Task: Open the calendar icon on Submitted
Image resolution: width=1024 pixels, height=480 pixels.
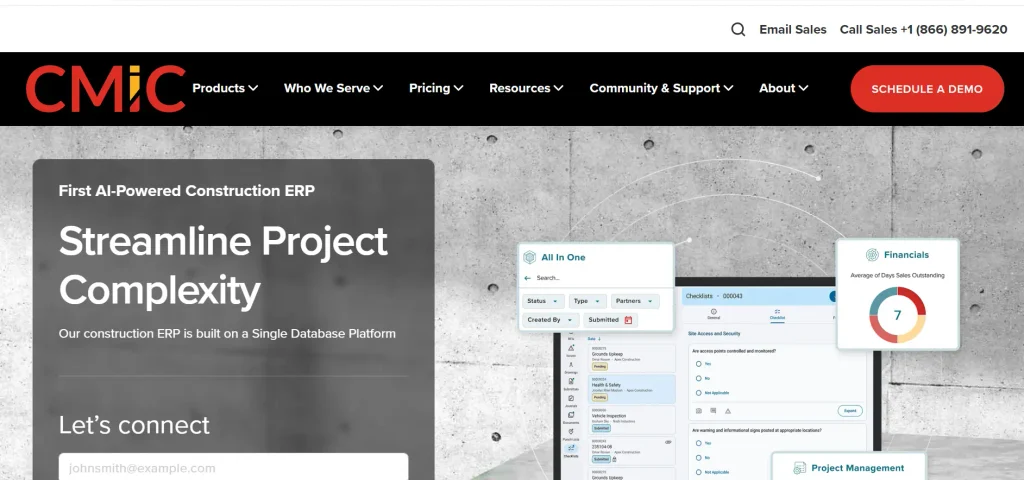Action: (628, 320)
